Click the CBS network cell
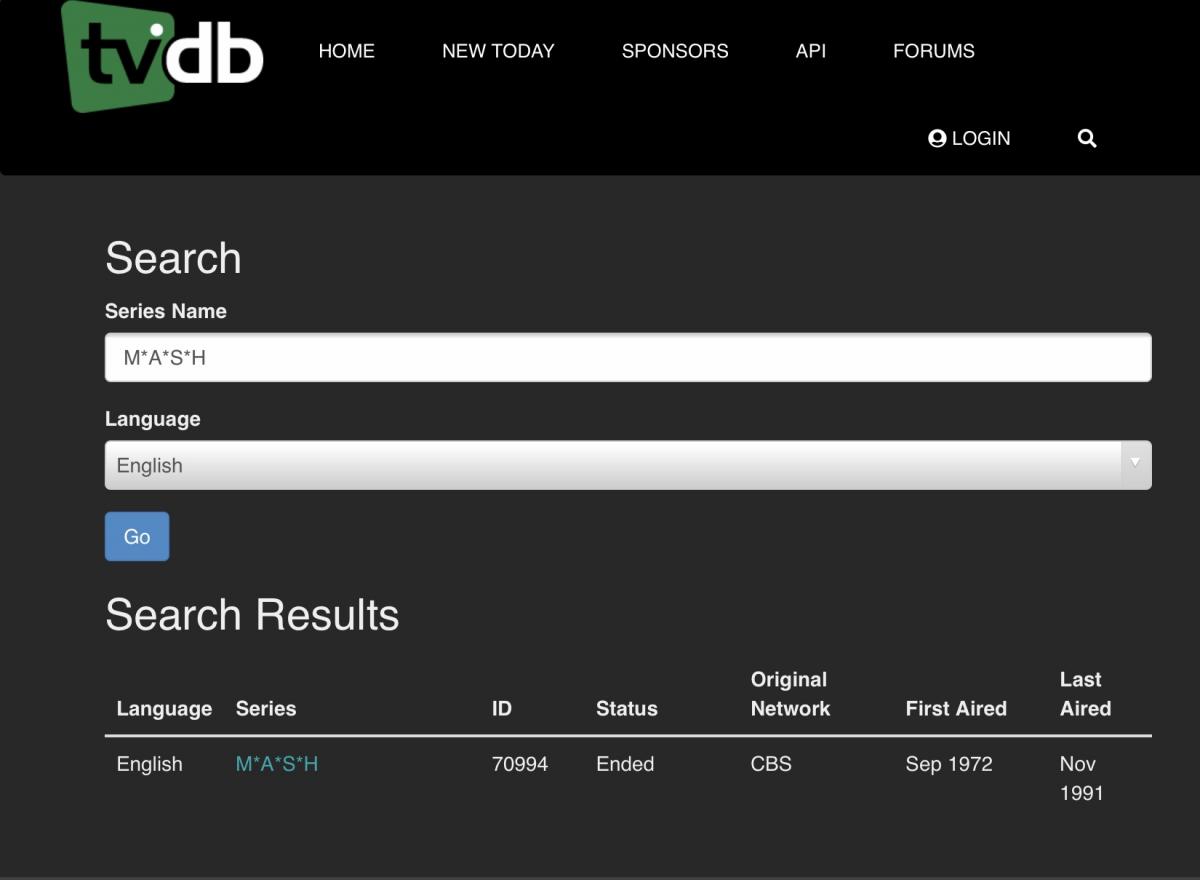Image resolution: width=1200 pixels, height=880 pixels. pos(771,764)
